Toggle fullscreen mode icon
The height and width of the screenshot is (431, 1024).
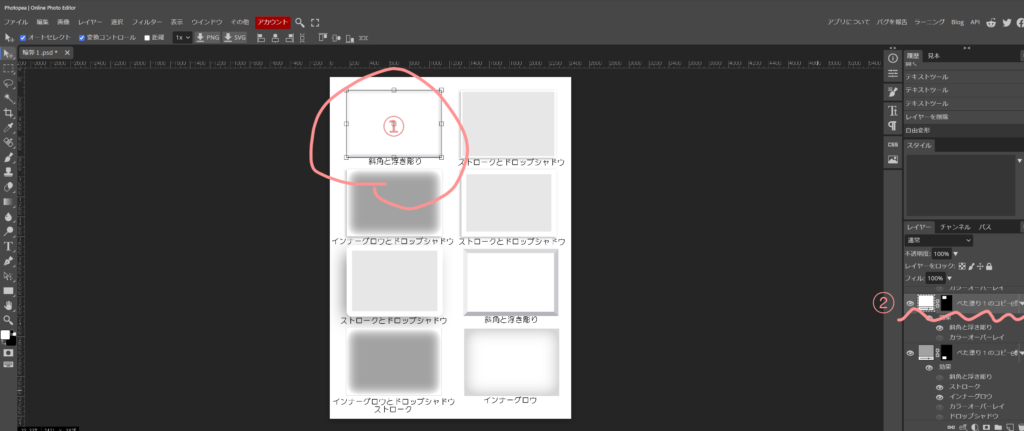coord(315,21)
